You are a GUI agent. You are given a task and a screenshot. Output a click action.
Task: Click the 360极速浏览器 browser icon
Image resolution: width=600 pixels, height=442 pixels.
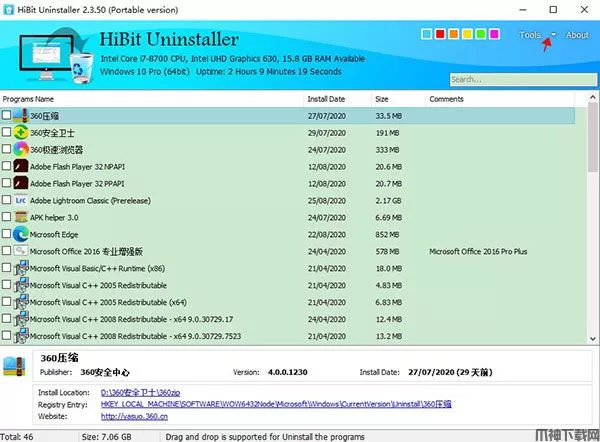click(x=21, y=149)
